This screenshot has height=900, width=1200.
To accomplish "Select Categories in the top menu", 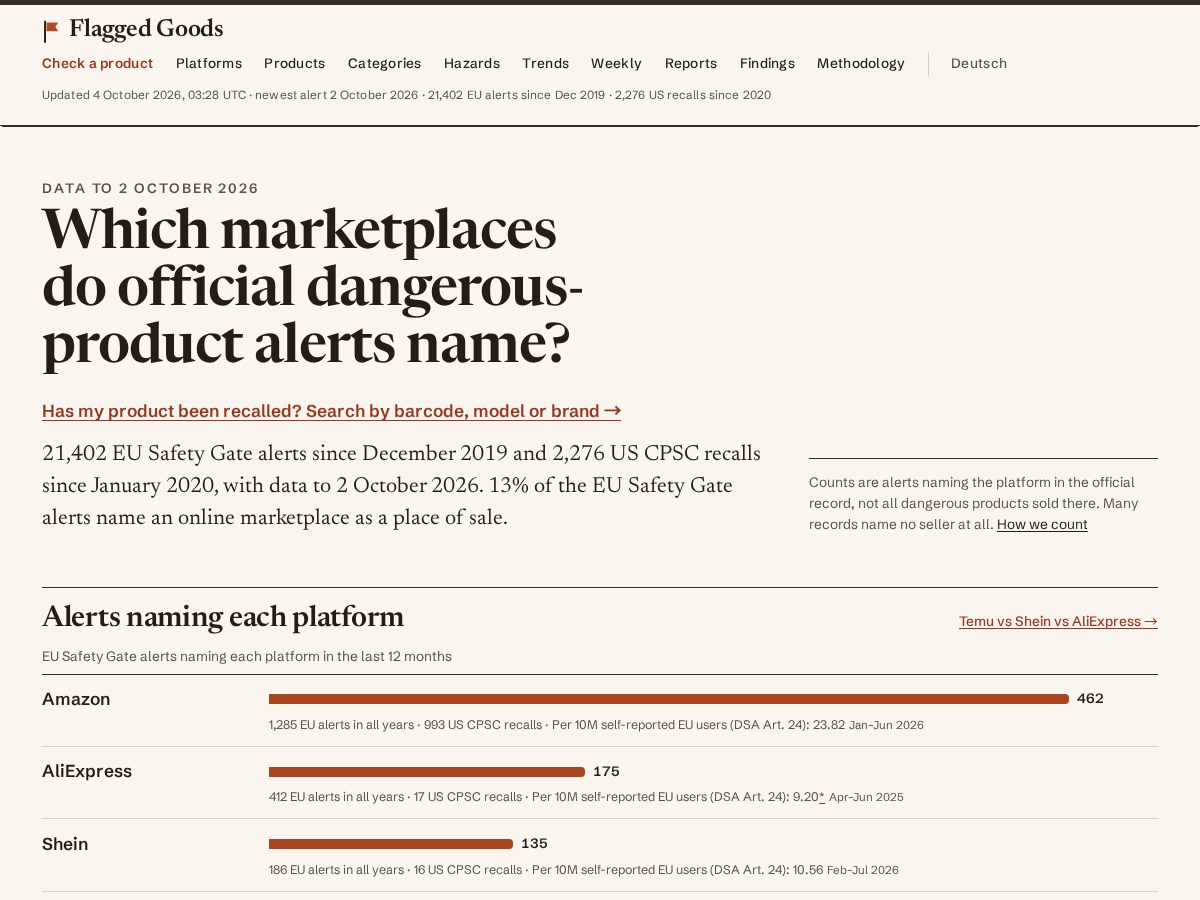I will click(384, 63).
